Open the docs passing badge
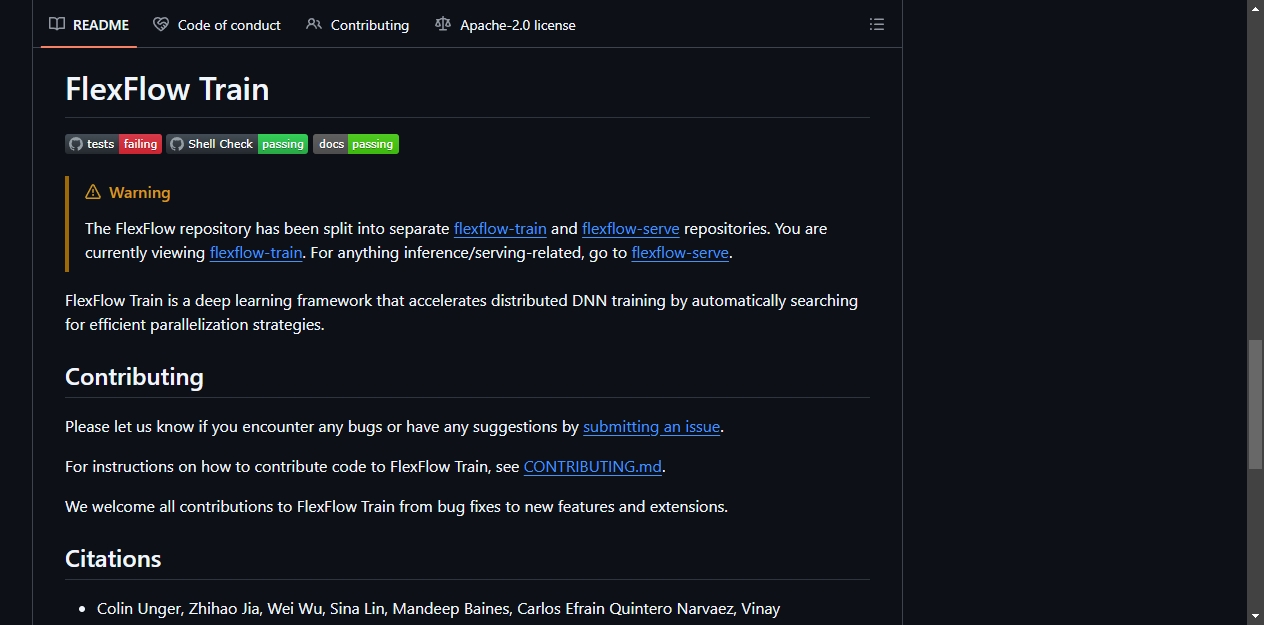This screenshot has height=625, width=1264. [356, 144]
